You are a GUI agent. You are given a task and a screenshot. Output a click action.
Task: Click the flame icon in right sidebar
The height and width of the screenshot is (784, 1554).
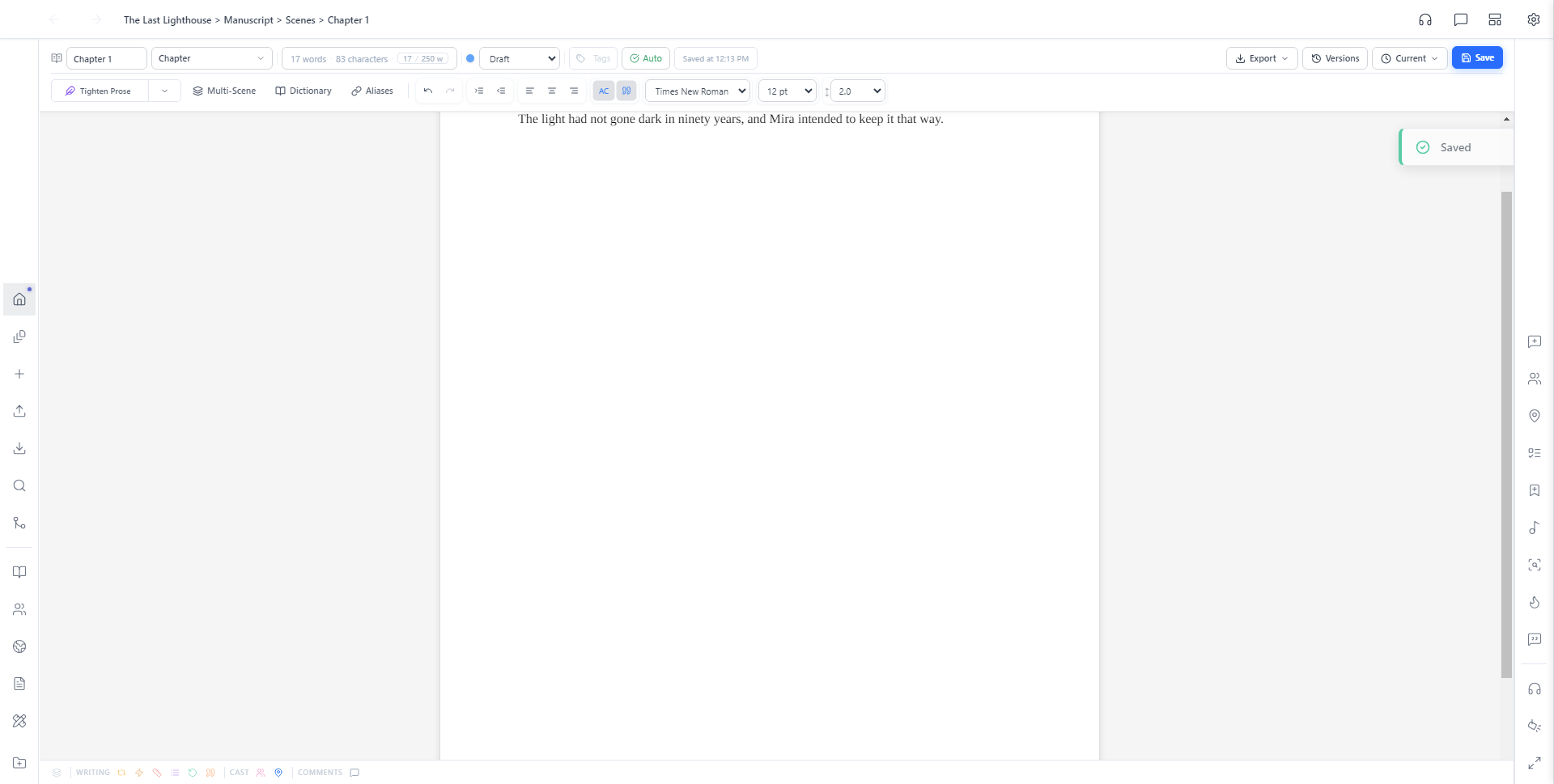[x=1535, y=602]
